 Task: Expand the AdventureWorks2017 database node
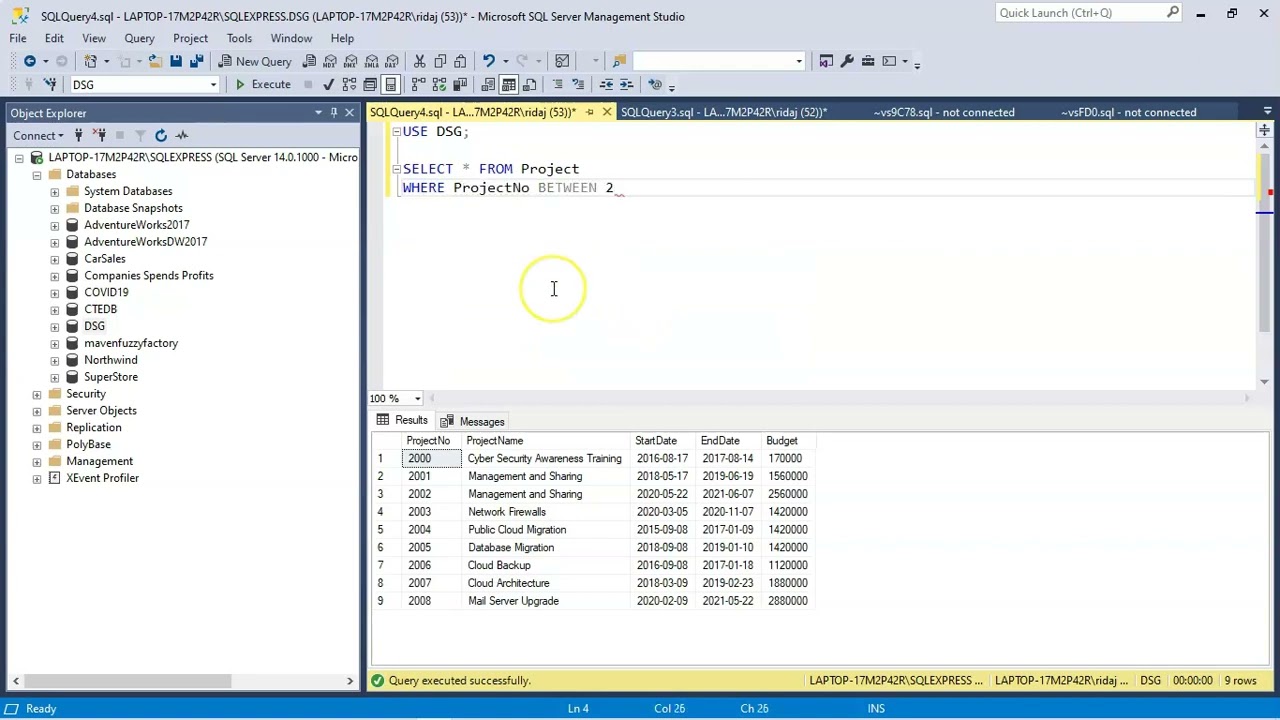tap(54, 225)
